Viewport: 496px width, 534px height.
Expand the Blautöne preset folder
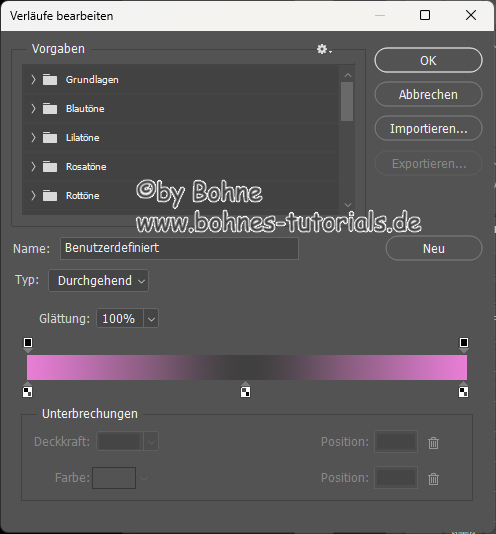[33, 109]
